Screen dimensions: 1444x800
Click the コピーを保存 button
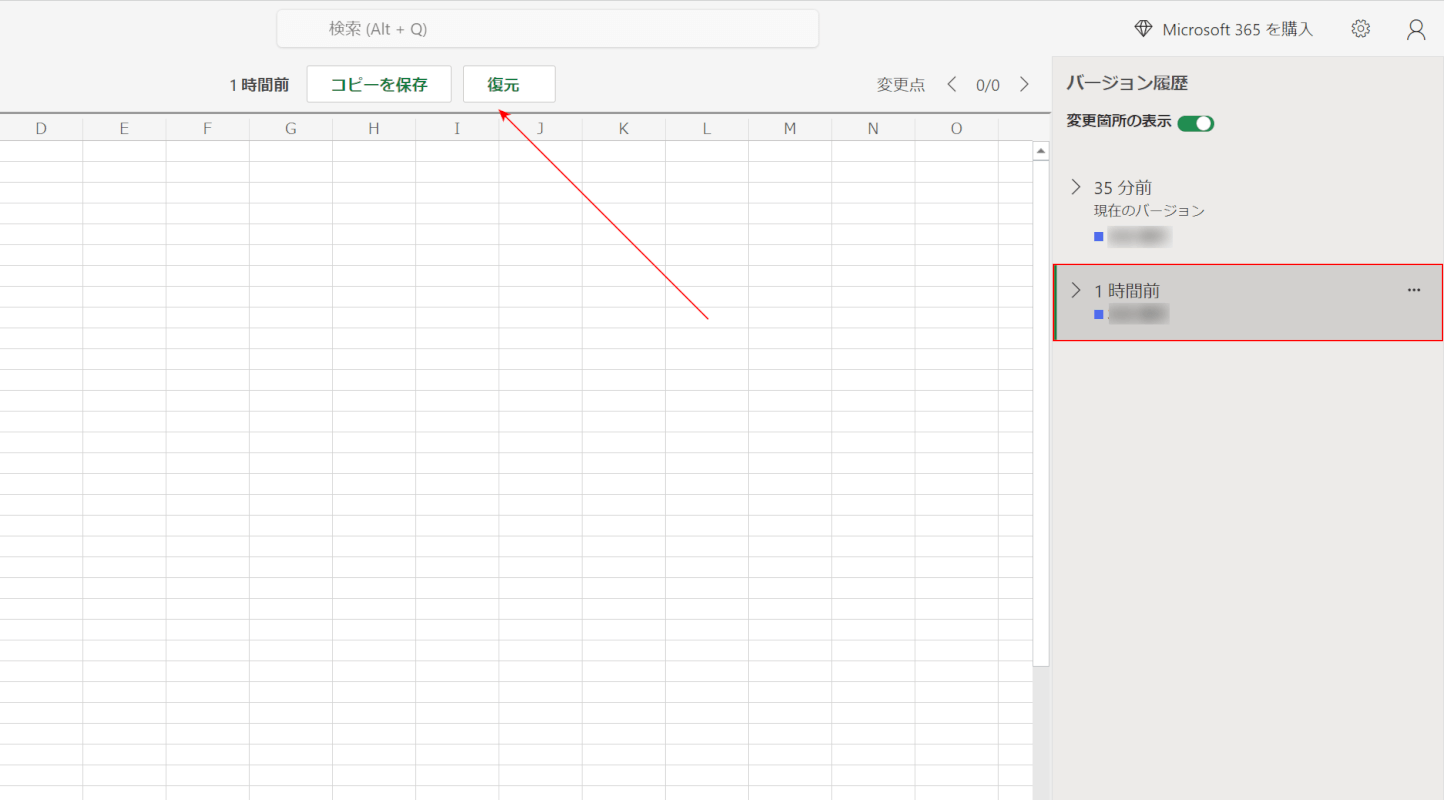[x=379, y=85]
